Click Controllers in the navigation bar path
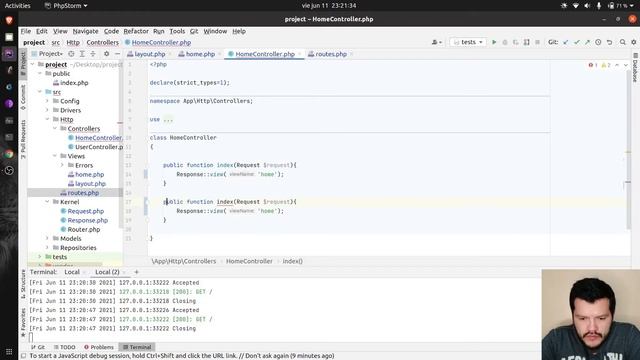The width and height of the screenshot is (640, 360). 102,42
